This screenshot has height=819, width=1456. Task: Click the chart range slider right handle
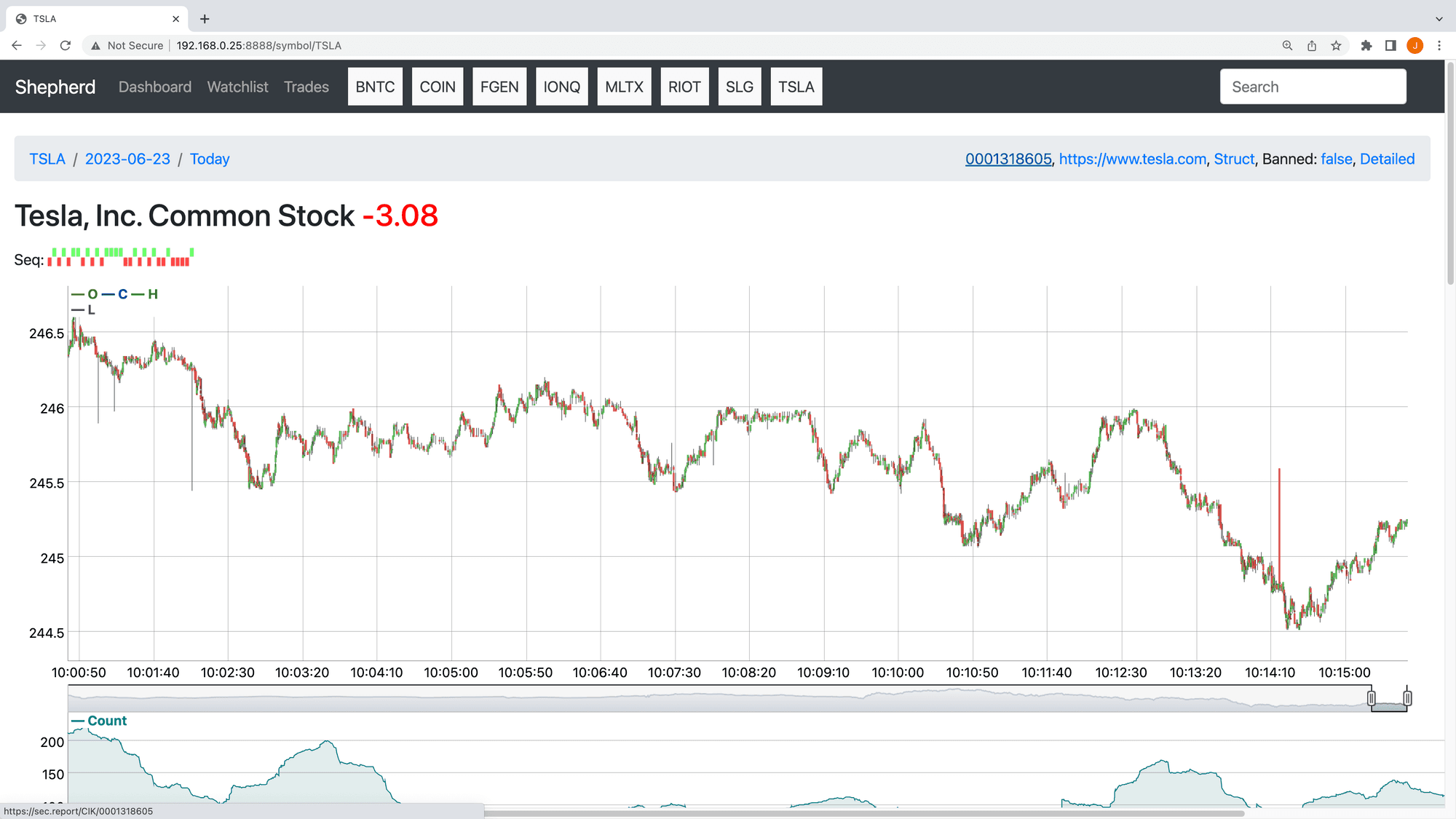1407,698
